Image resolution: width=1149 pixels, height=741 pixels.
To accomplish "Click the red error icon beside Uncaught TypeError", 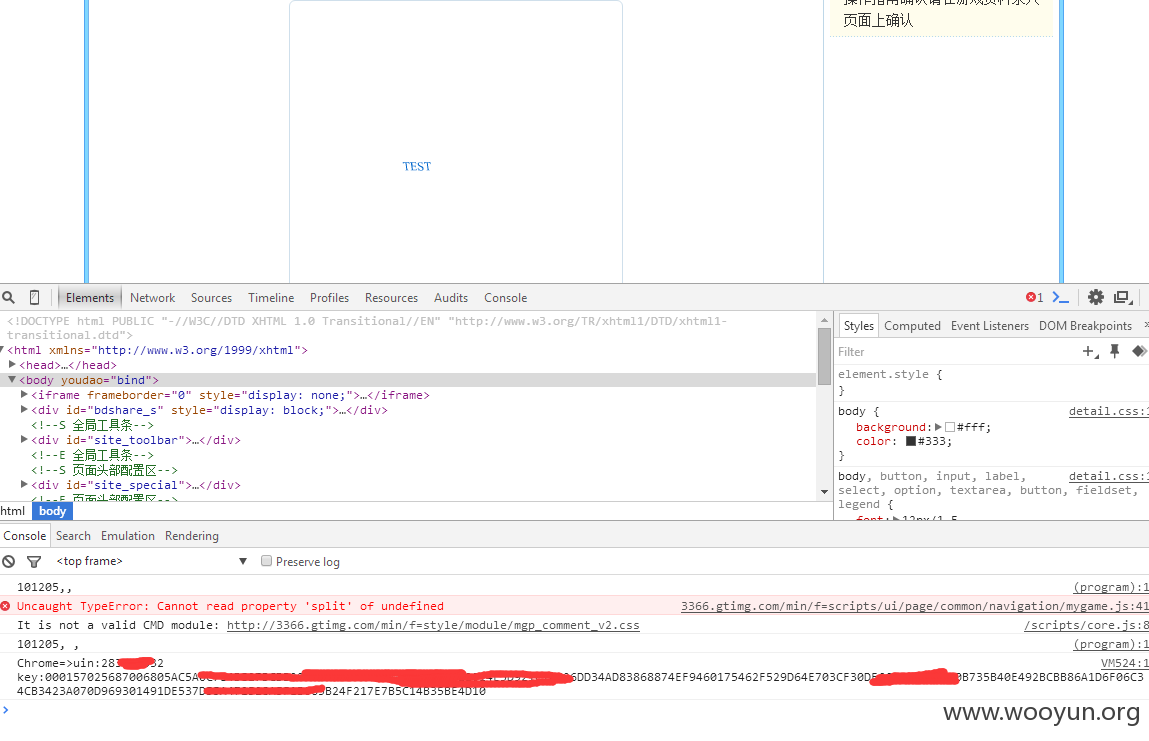I will pyautogui.click(x=6, y=606).
